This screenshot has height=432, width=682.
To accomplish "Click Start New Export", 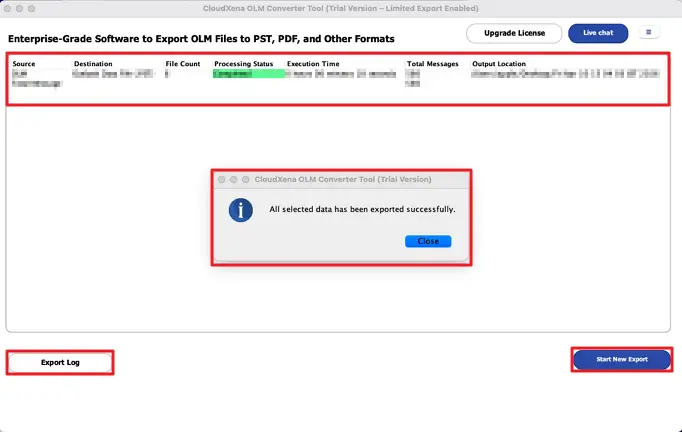I will tap(621, 359).
